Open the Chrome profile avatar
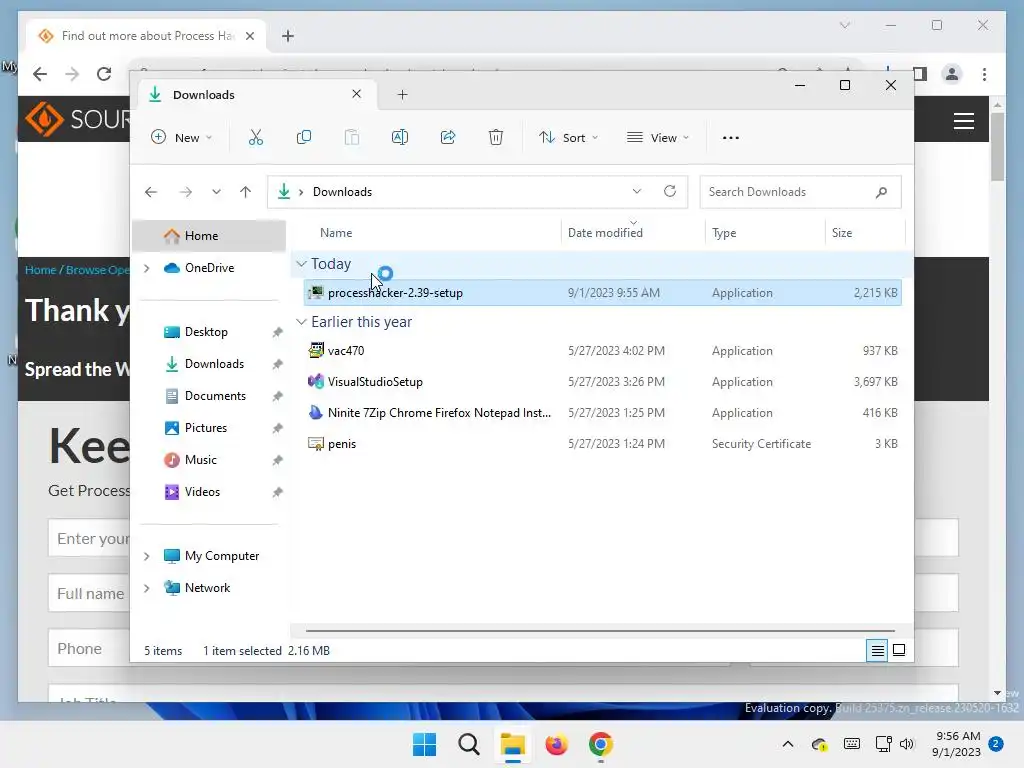The height and width of the screenshot is (768, 1024). tap(952, 74)
